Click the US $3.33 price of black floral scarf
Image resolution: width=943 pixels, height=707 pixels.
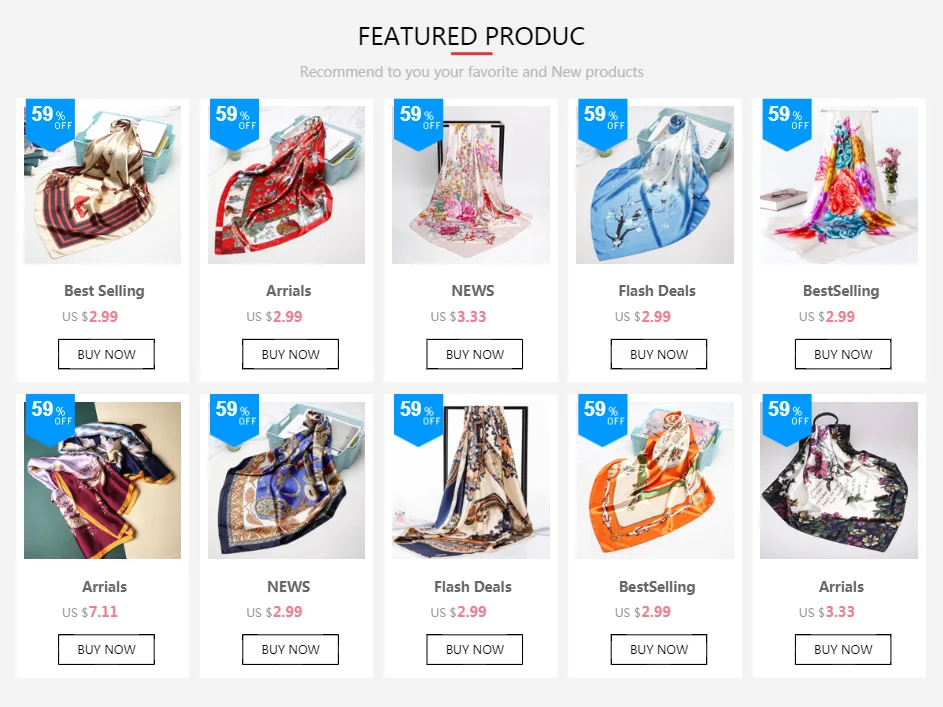826,612
